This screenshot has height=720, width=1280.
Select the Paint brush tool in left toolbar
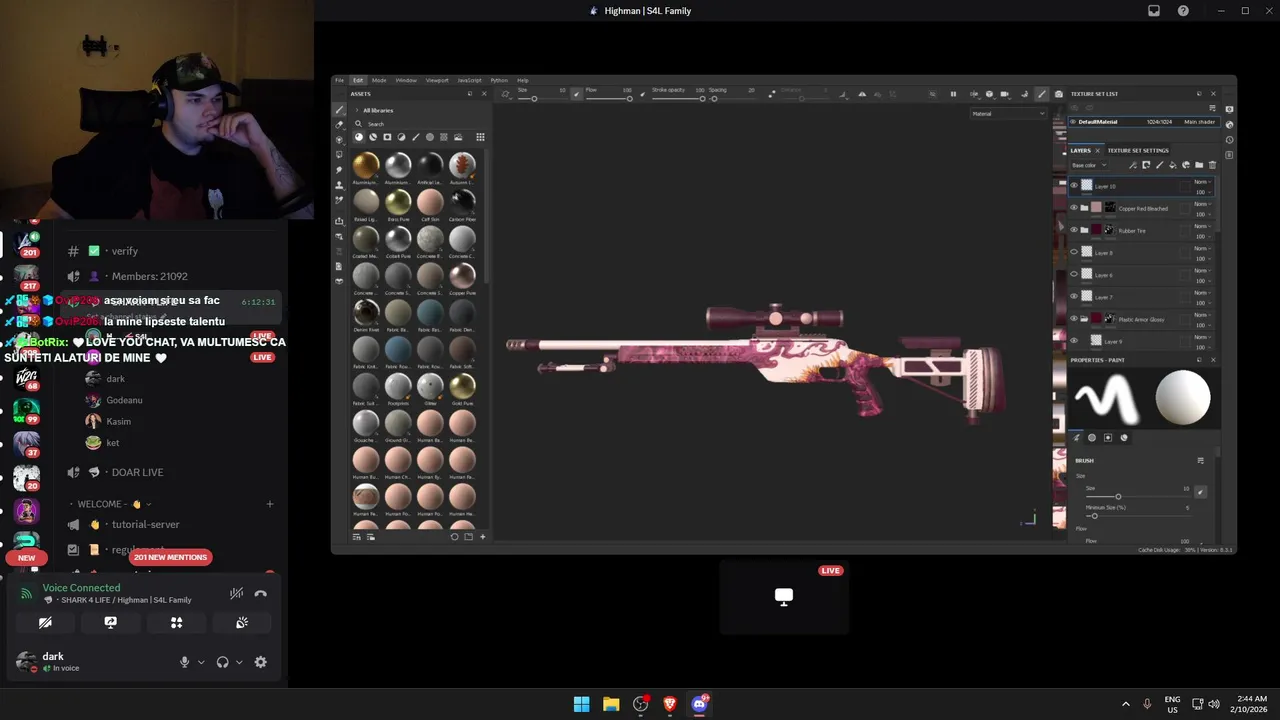tap(339, 110)
